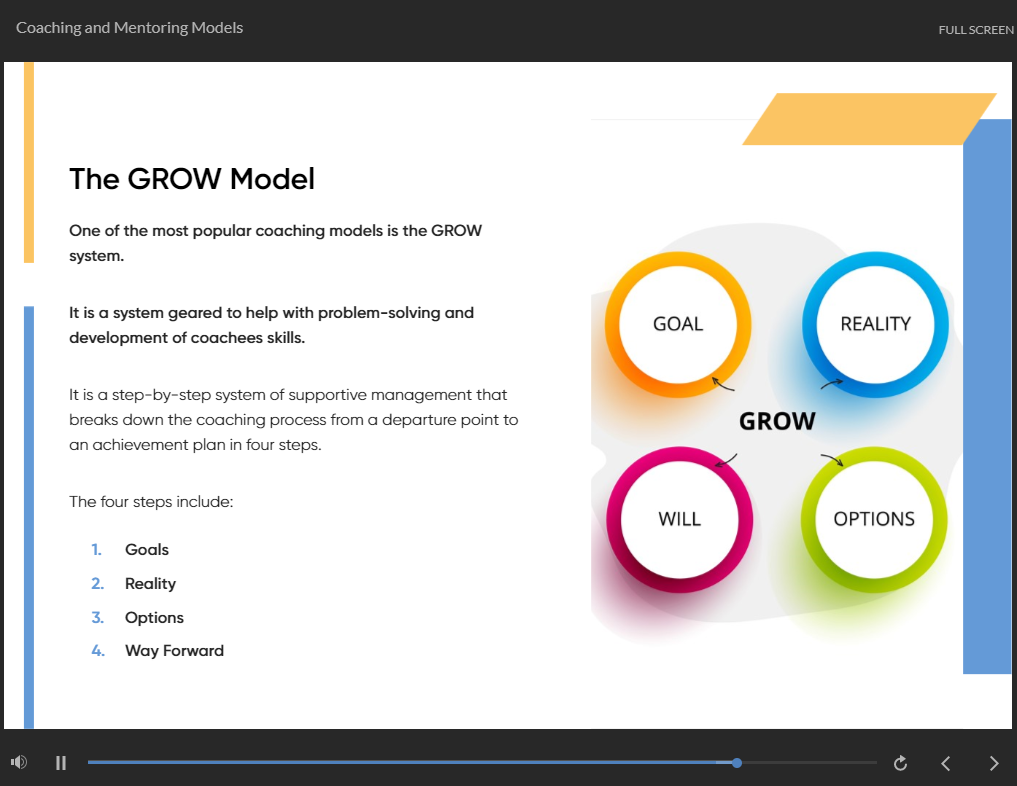
Task: Click the blue REALITY circle
Action: coord(875,324)
